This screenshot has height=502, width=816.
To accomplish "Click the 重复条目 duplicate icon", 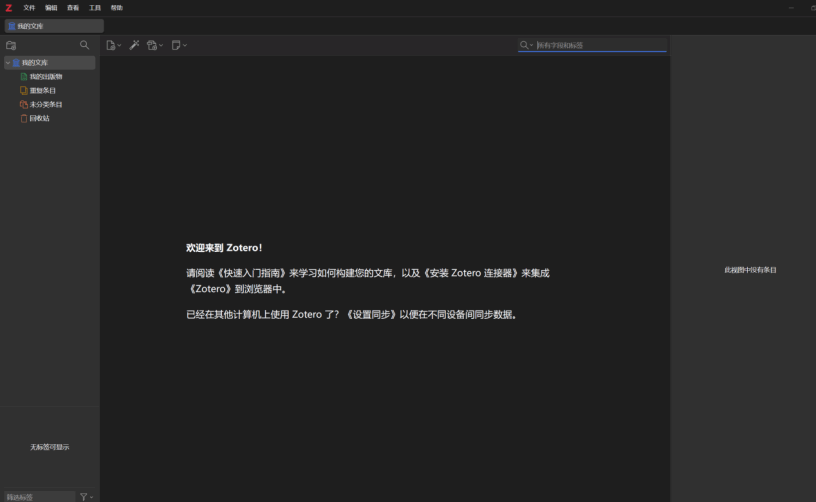I will (23, 91).
